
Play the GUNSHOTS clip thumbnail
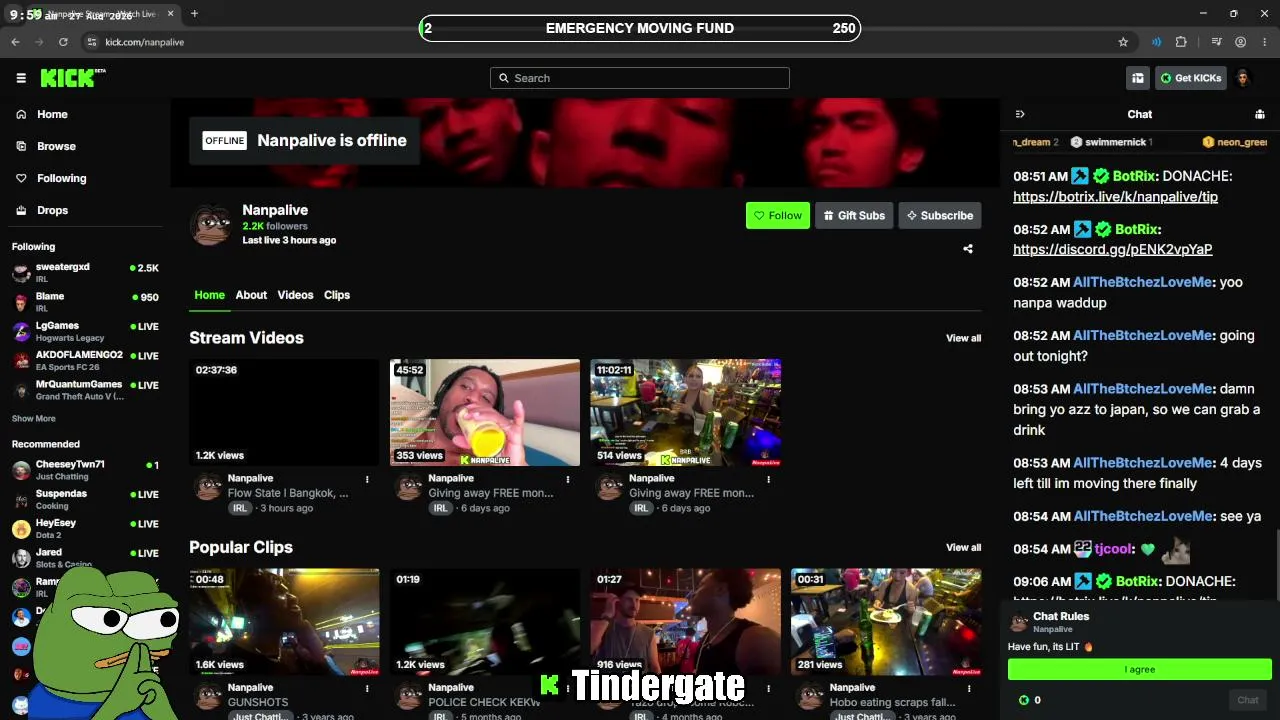click(285, 622)
